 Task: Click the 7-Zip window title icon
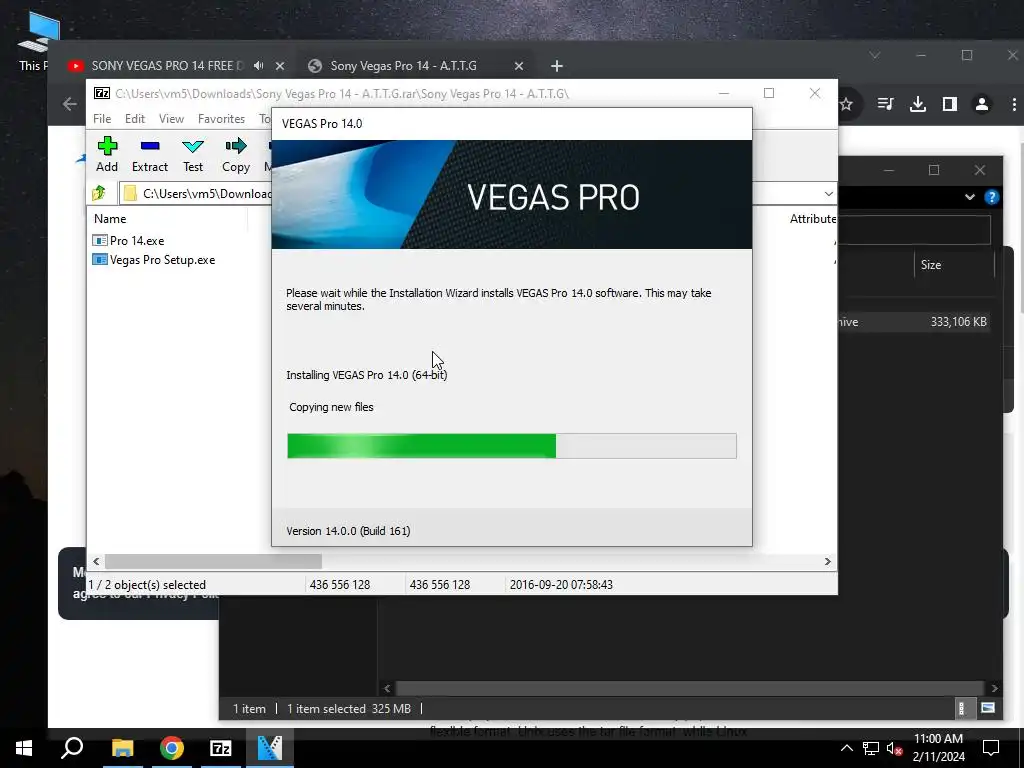coord(102,93)
